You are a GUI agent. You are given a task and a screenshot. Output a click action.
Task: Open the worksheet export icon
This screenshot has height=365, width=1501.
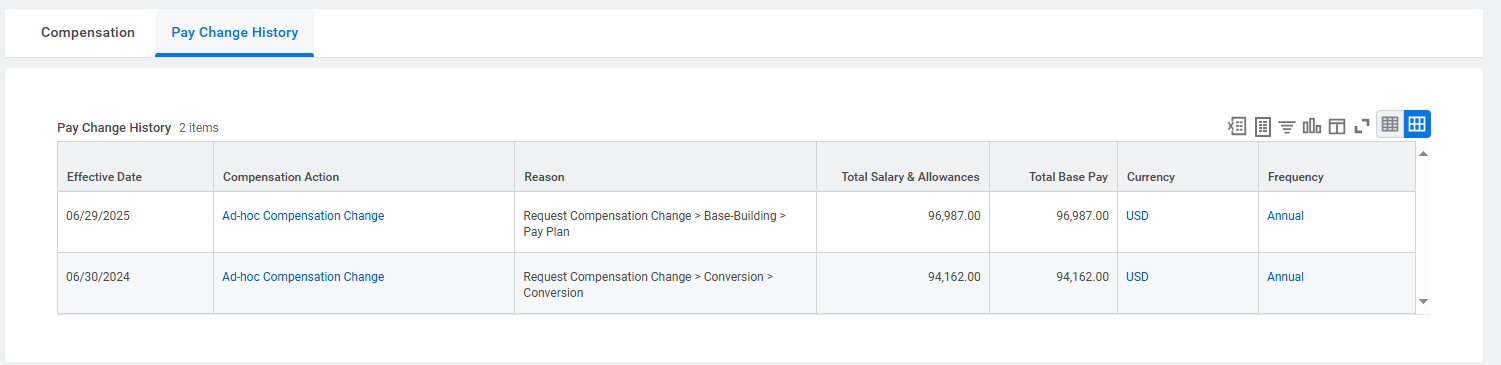point(1262,126)
